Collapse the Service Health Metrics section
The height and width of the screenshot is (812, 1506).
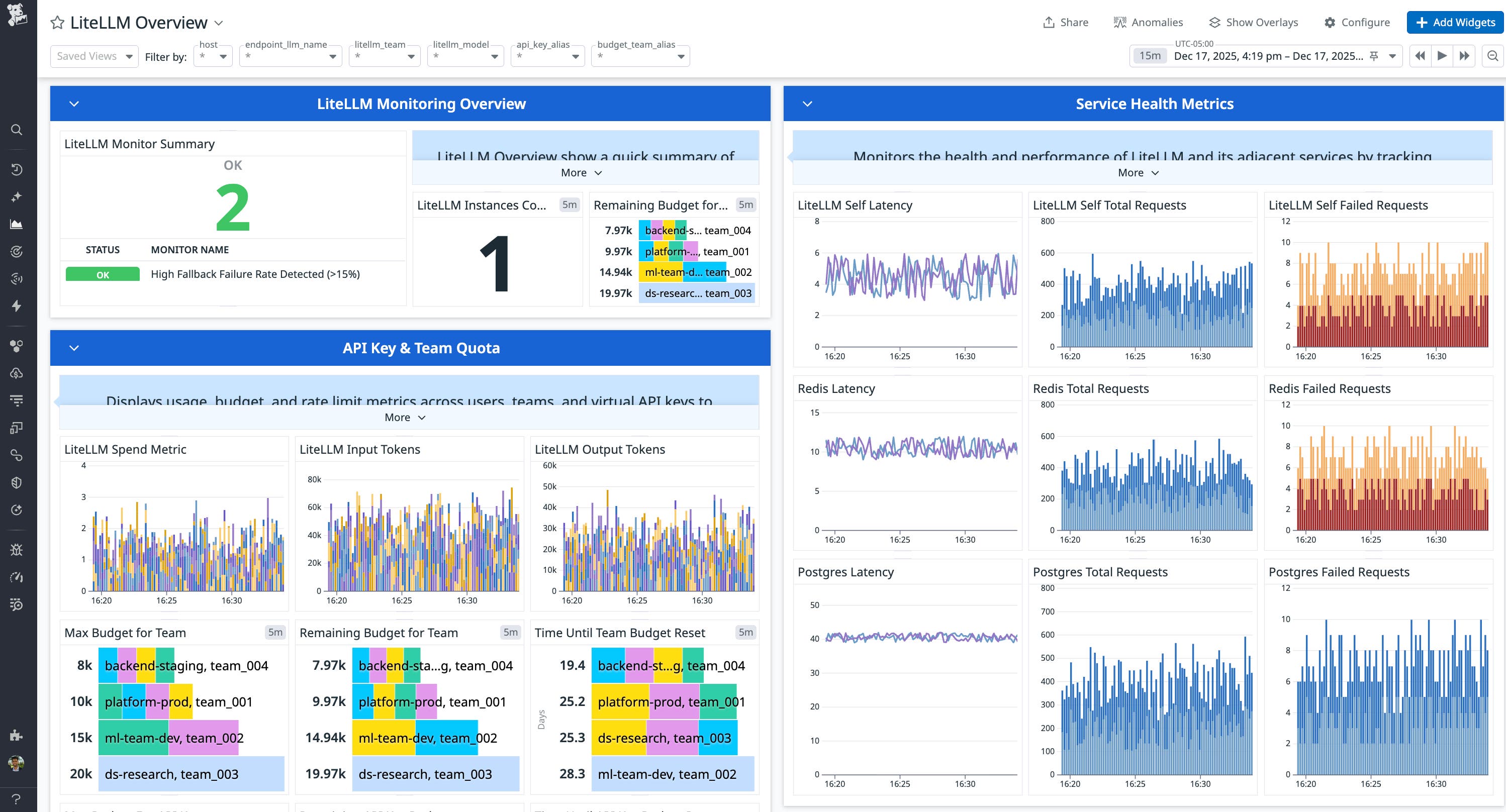click(807, 104)
